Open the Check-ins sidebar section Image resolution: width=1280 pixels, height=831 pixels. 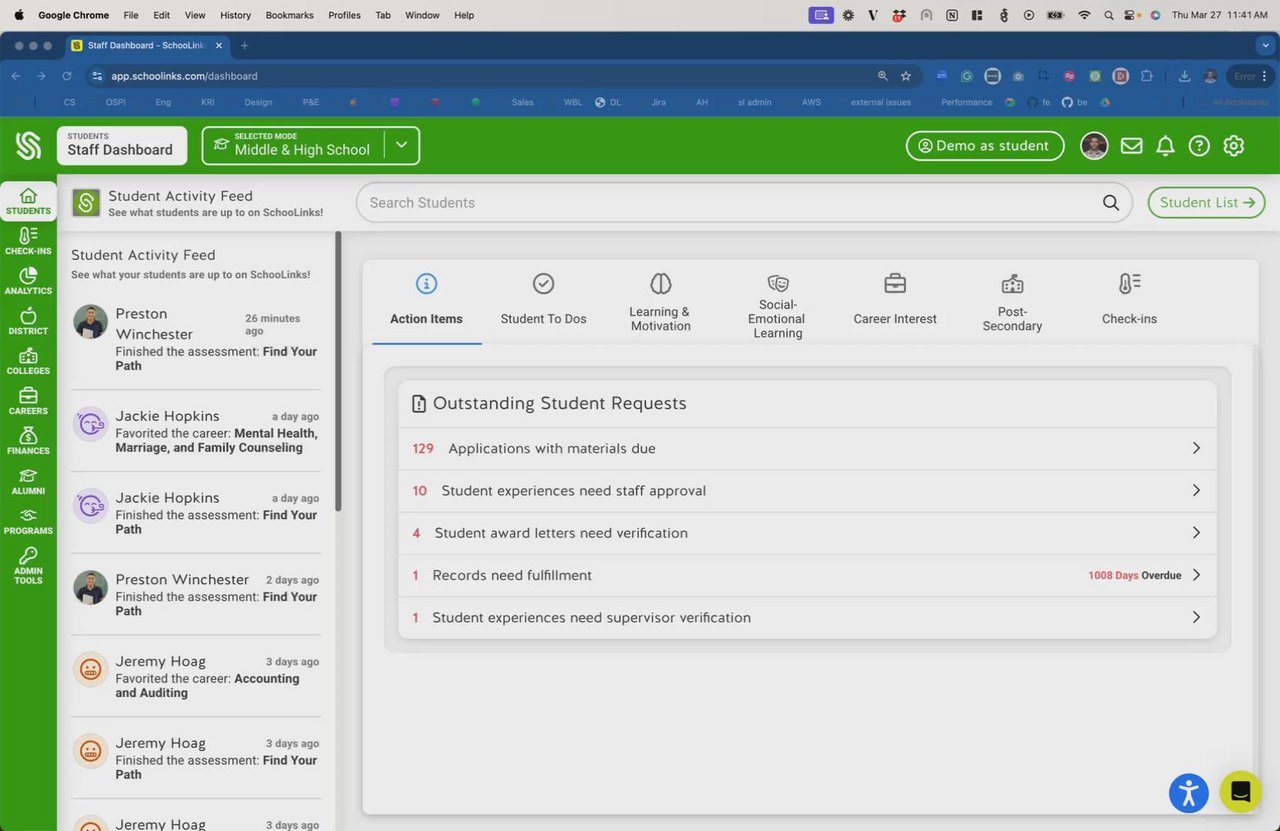point(28,241)
